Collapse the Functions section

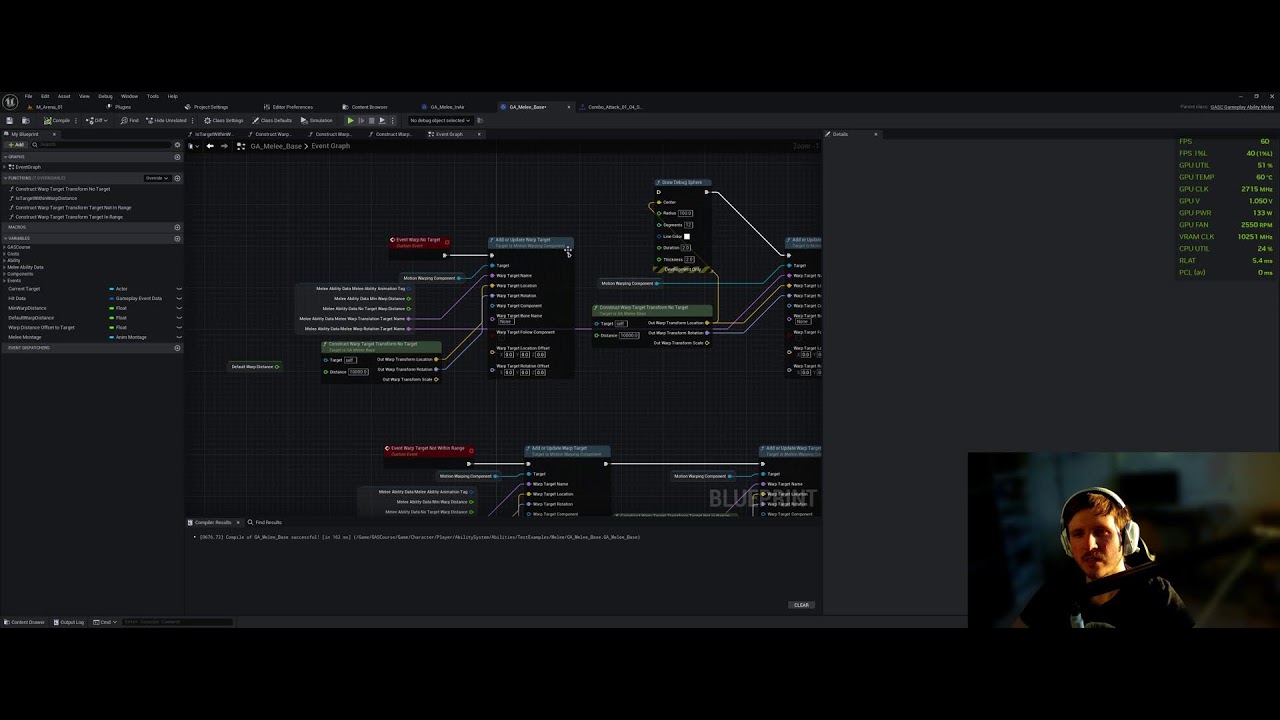(x=5, y=178)
